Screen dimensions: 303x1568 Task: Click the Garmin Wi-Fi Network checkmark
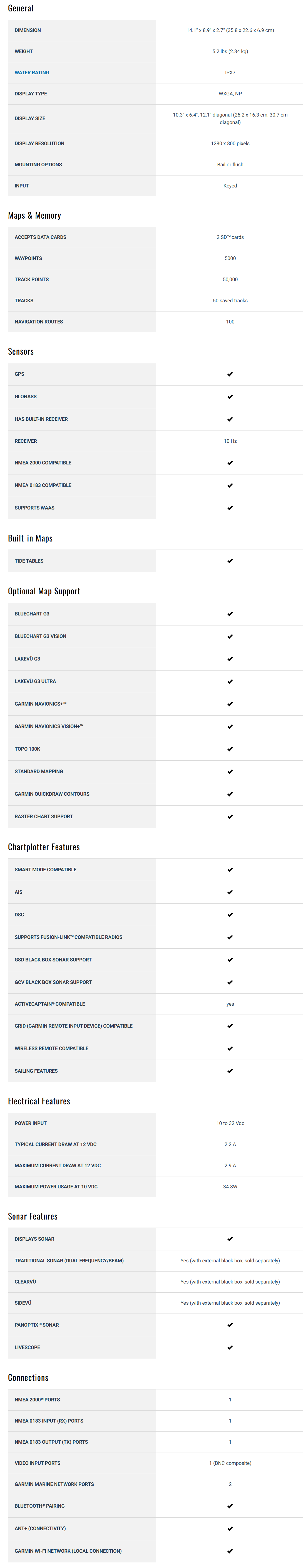[x=230, y=1551]
